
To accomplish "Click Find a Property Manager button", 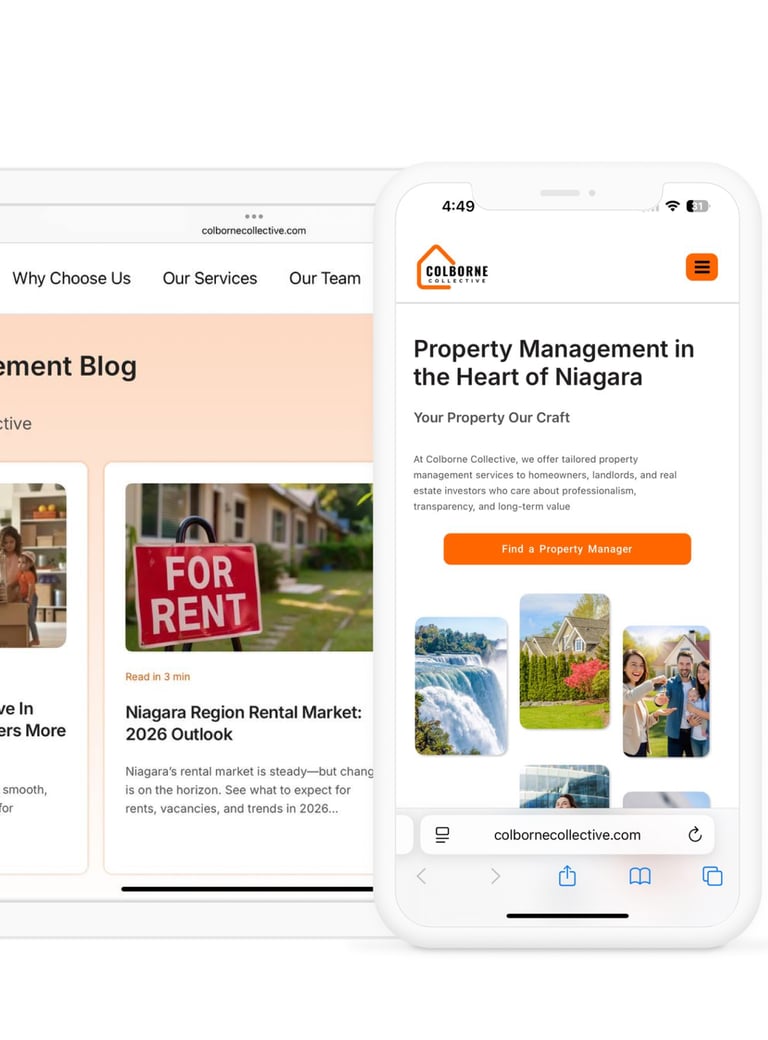I will (567, 549).
